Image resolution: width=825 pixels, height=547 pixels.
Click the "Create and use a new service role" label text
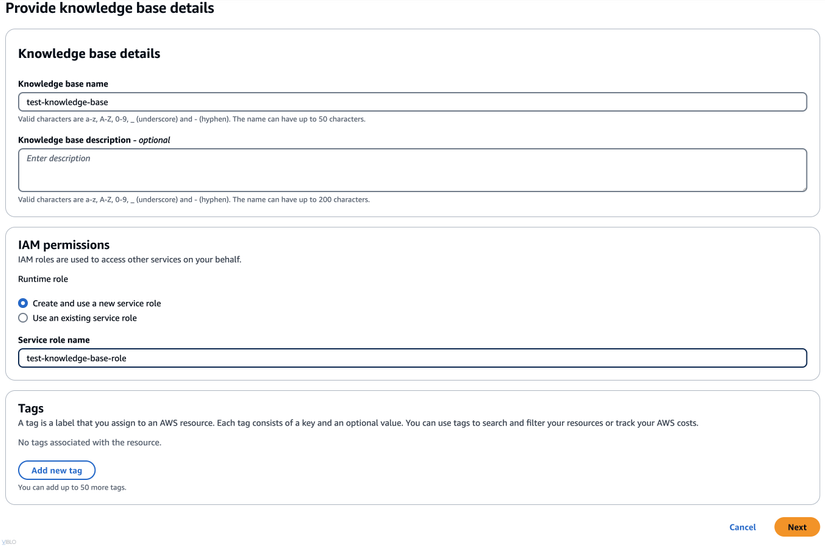(96, 303)
